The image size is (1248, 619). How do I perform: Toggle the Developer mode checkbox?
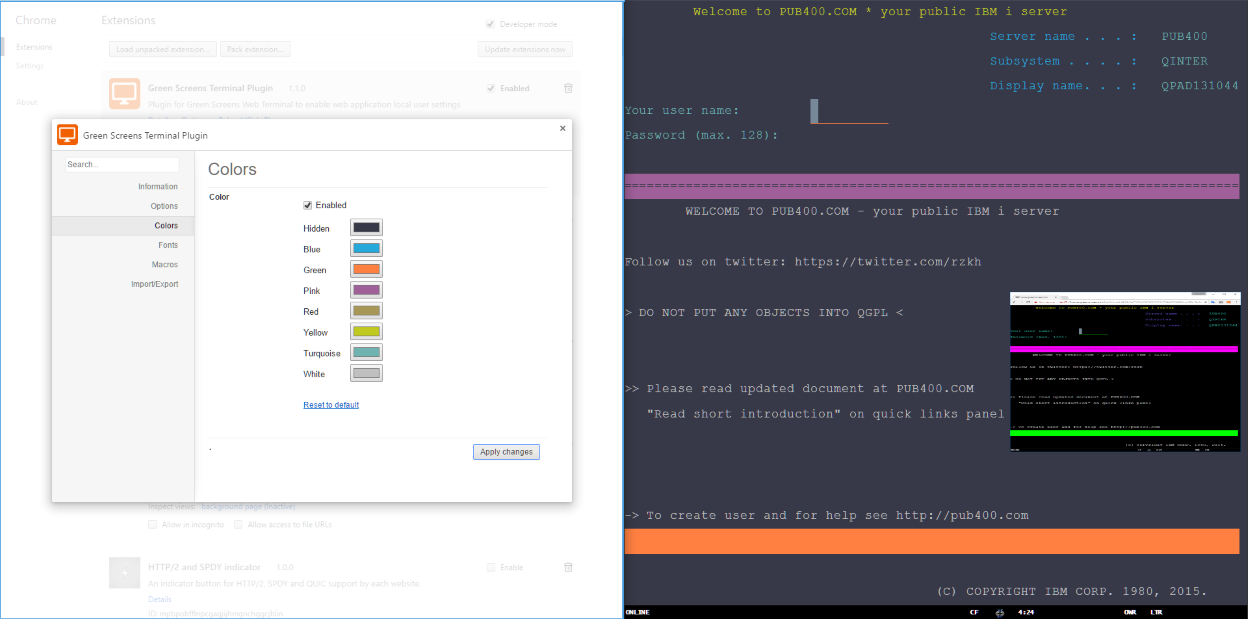coord(490,23)
